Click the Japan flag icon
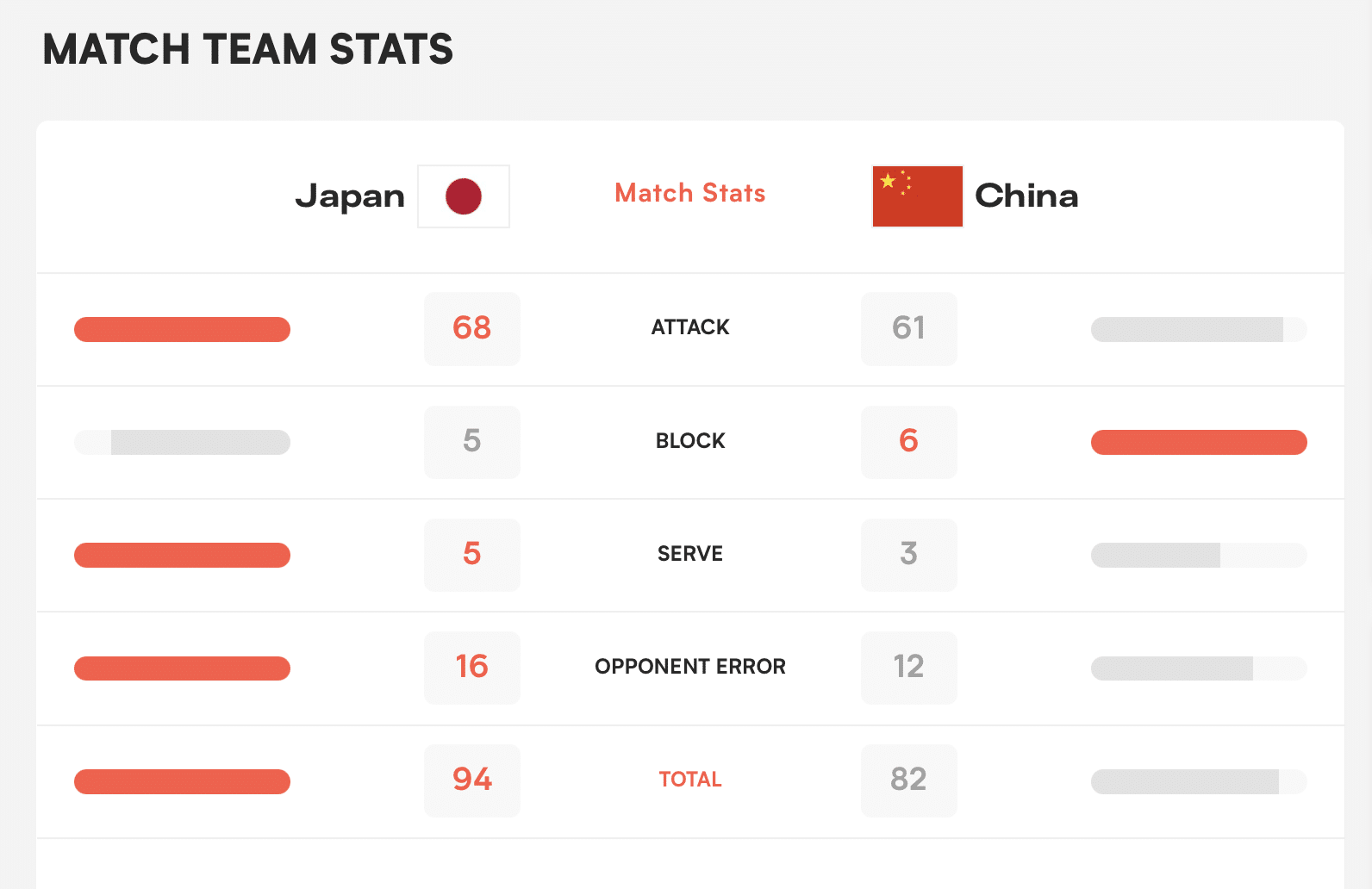 464,196
